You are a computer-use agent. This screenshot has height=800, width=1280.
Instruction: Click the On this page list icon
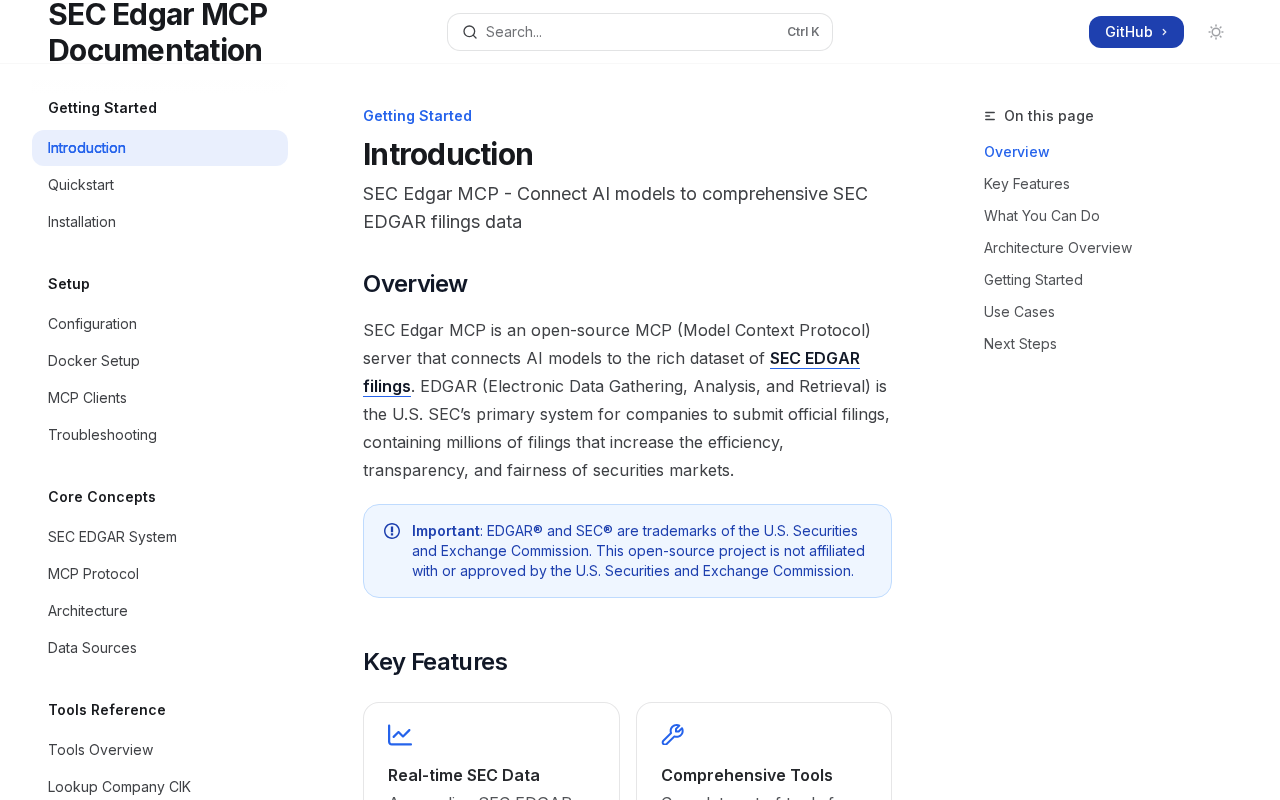pyautogui.click(x=990, y=116)
